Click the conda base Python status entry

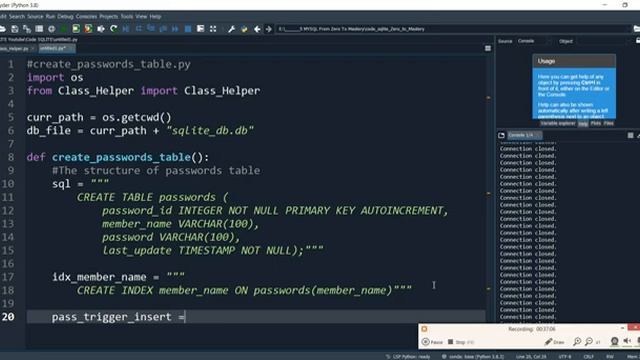tap(473, 357)
